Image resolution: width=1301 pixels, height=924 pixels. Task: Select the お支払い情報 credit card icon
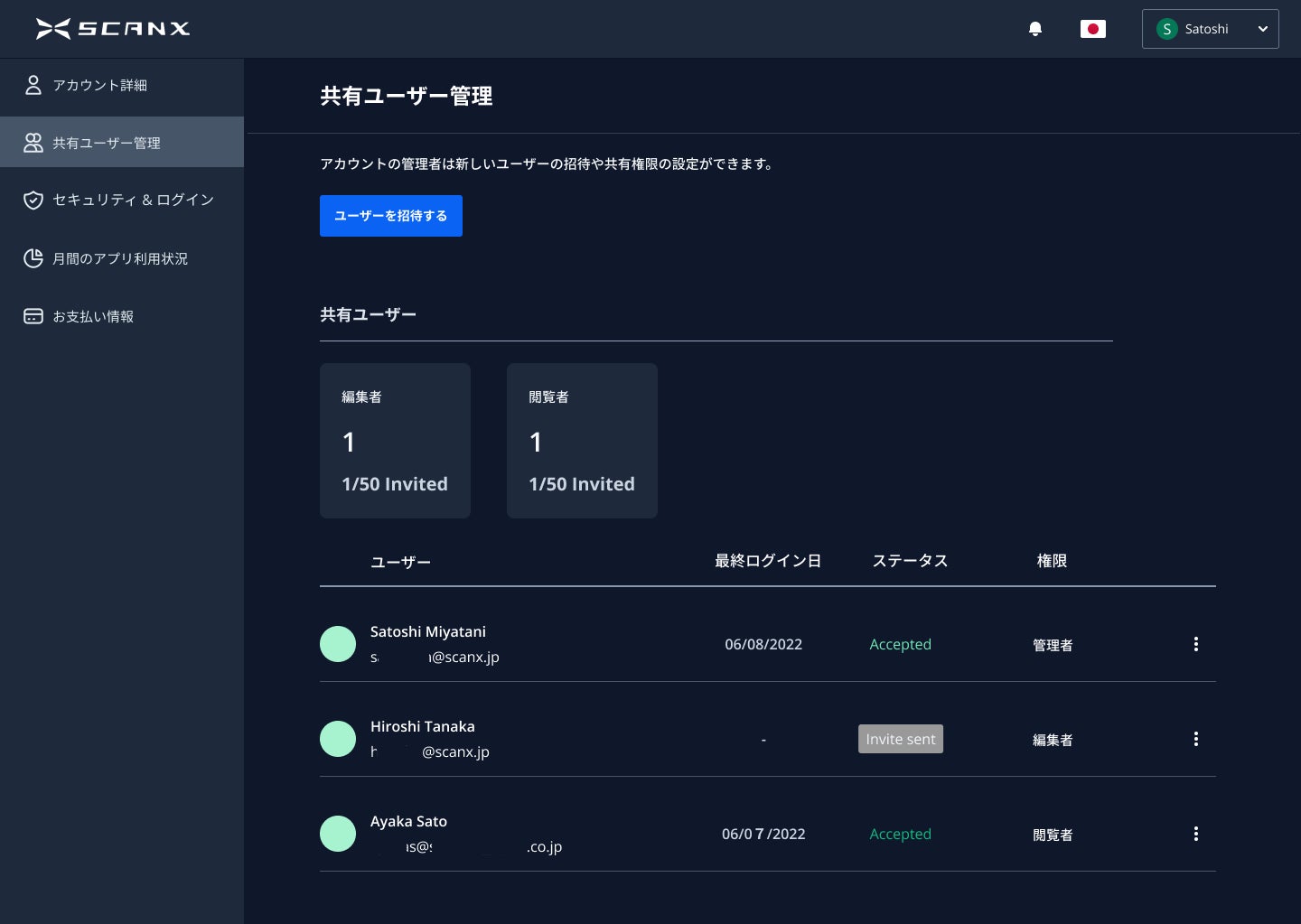coord(33,316)
